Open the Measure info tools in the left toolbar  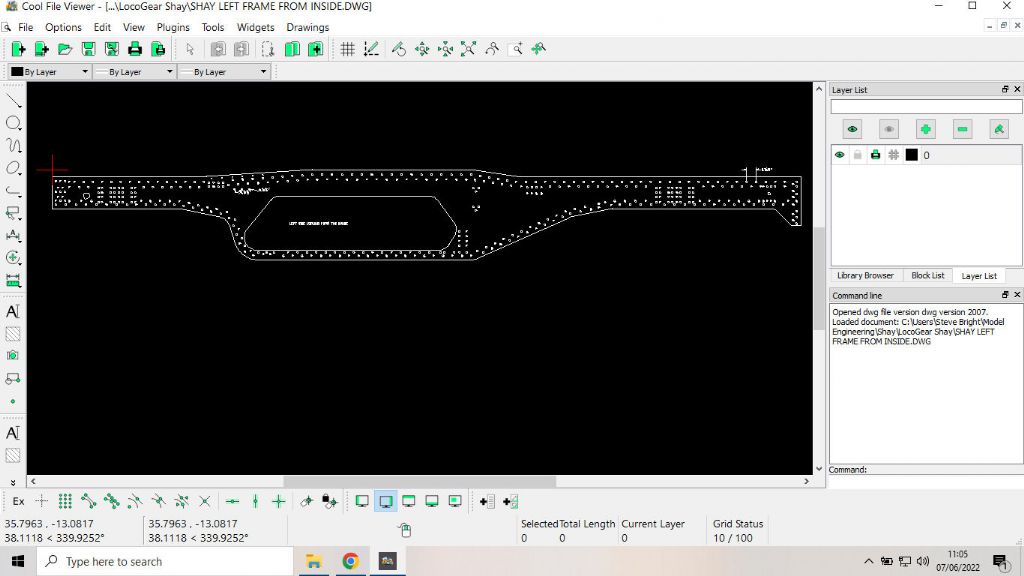pyautogui.click(x=13, y=281)
